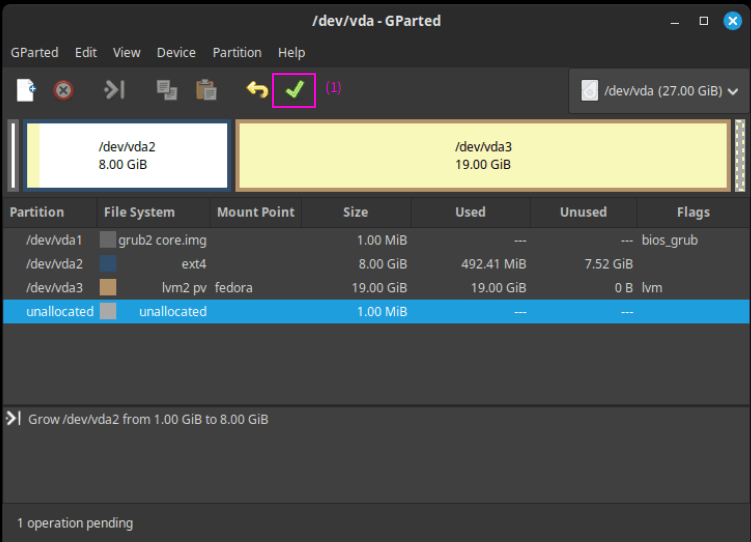The height and width of the screenshot is (542, 751).
Task: Click 'fedora' mount point cell
Action: [x=233, y=288]
